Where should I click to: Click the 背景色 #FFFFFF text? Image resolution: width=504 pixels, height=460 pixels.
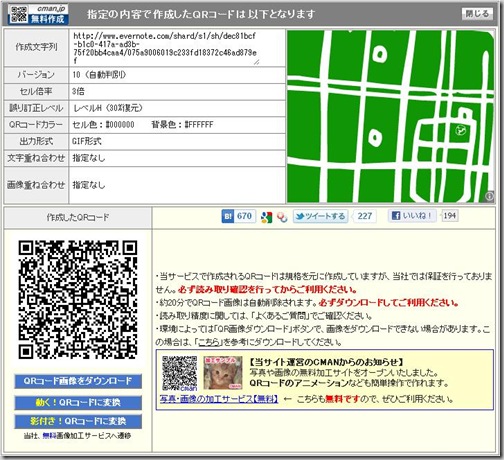(182, 125)
